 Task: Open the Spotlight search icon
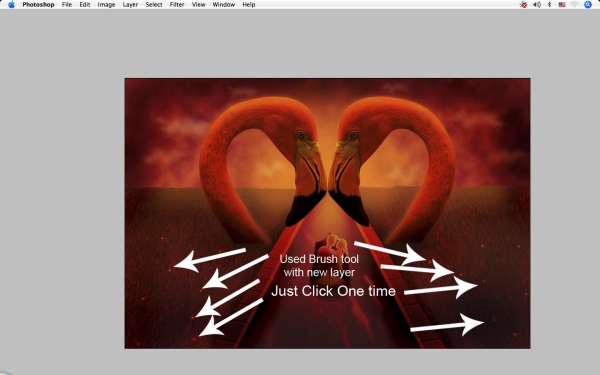(x=588, y=5)
